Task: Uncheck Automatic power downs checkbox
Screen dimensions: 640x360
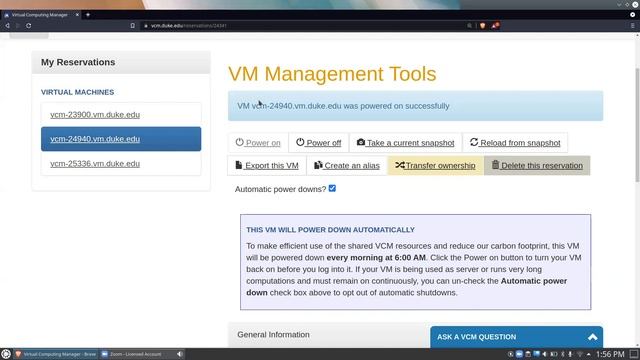Action: pyautogui.click(x=332, y=189)
